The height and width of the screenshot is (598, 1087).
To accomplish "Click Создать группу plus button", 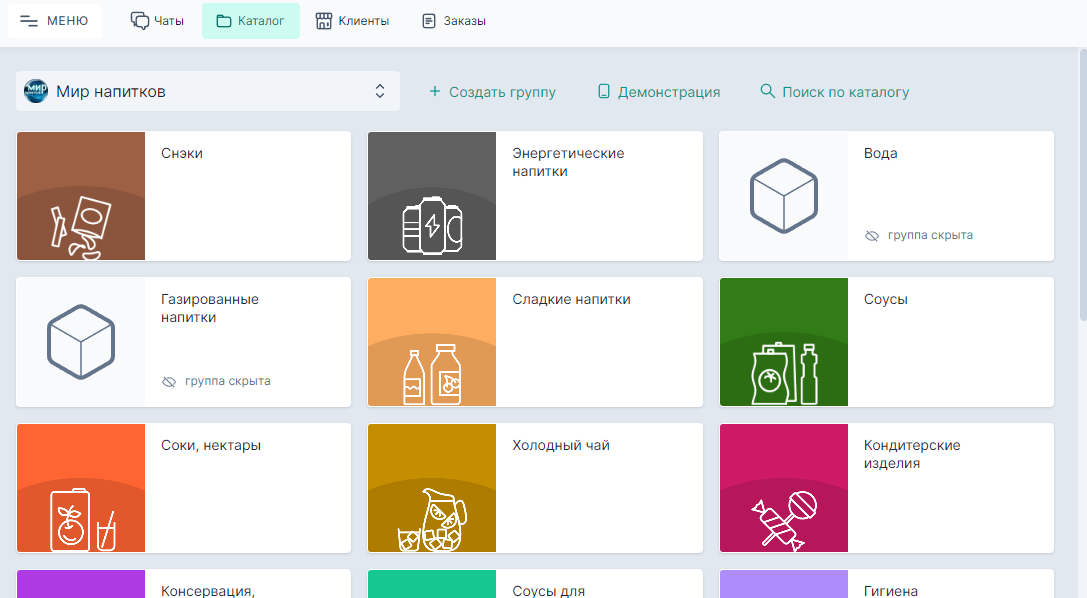I will point(435,92).
